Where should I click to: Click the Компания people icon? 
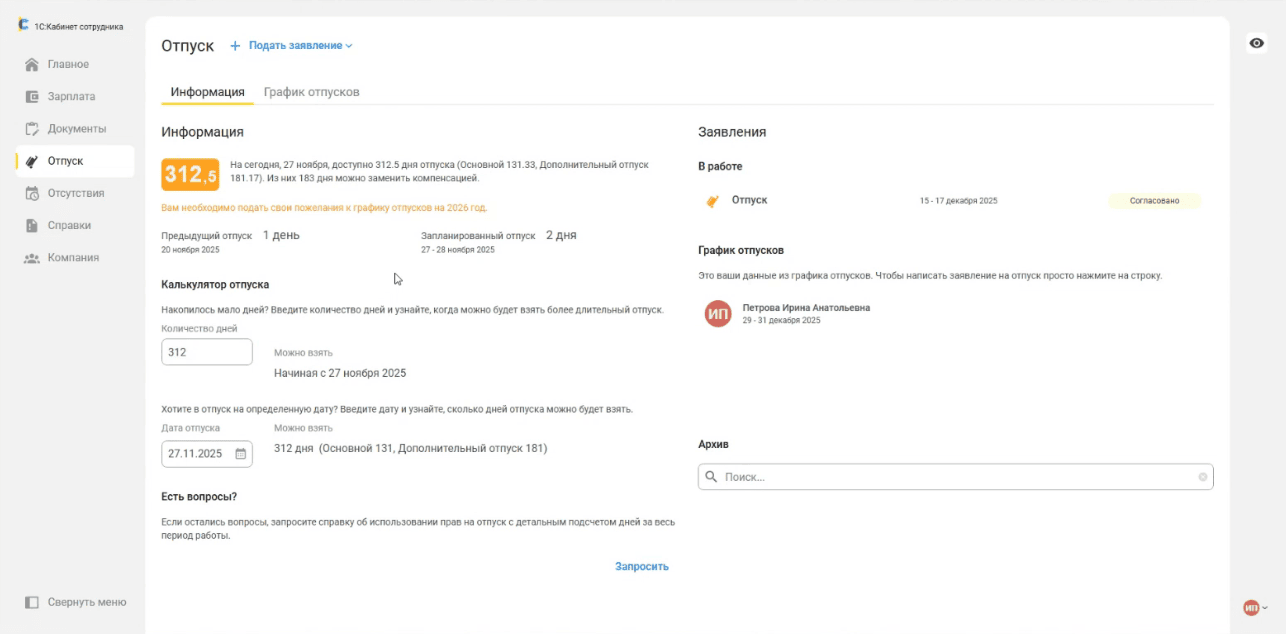pyautogui.click(x=32, y=258)
